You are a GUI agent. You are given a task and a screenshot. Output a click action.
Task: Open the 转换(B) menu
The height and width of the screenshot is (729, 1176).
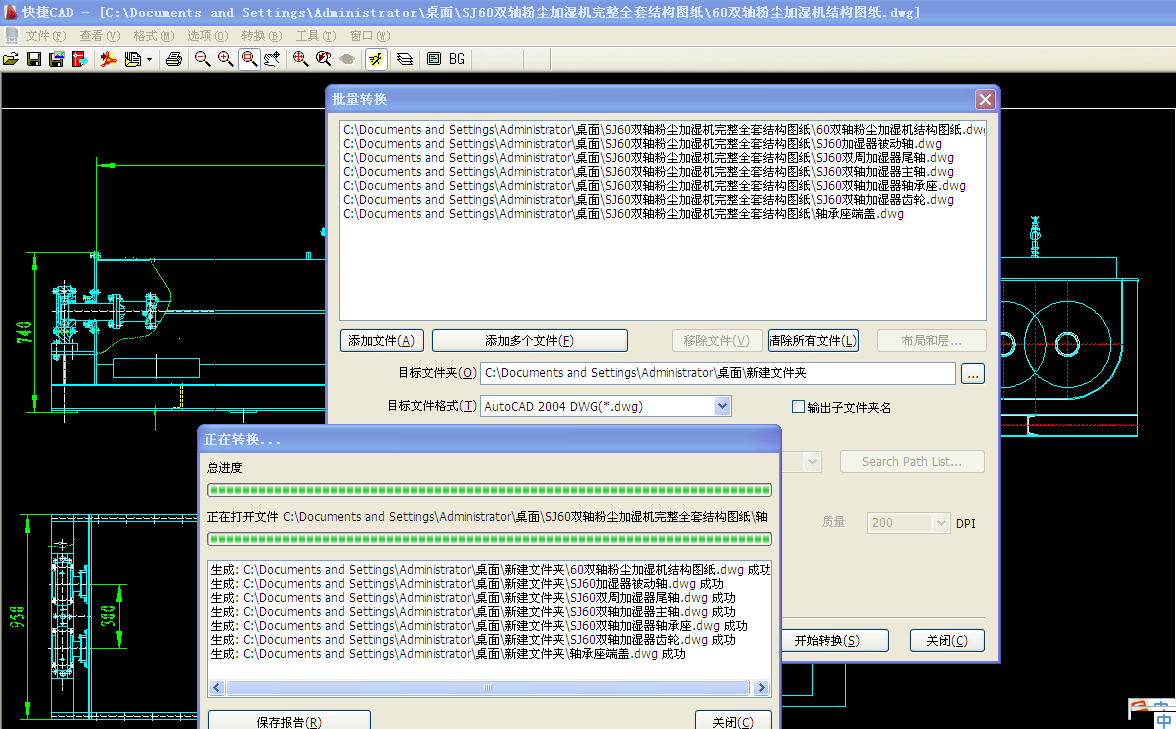[261, 36]
